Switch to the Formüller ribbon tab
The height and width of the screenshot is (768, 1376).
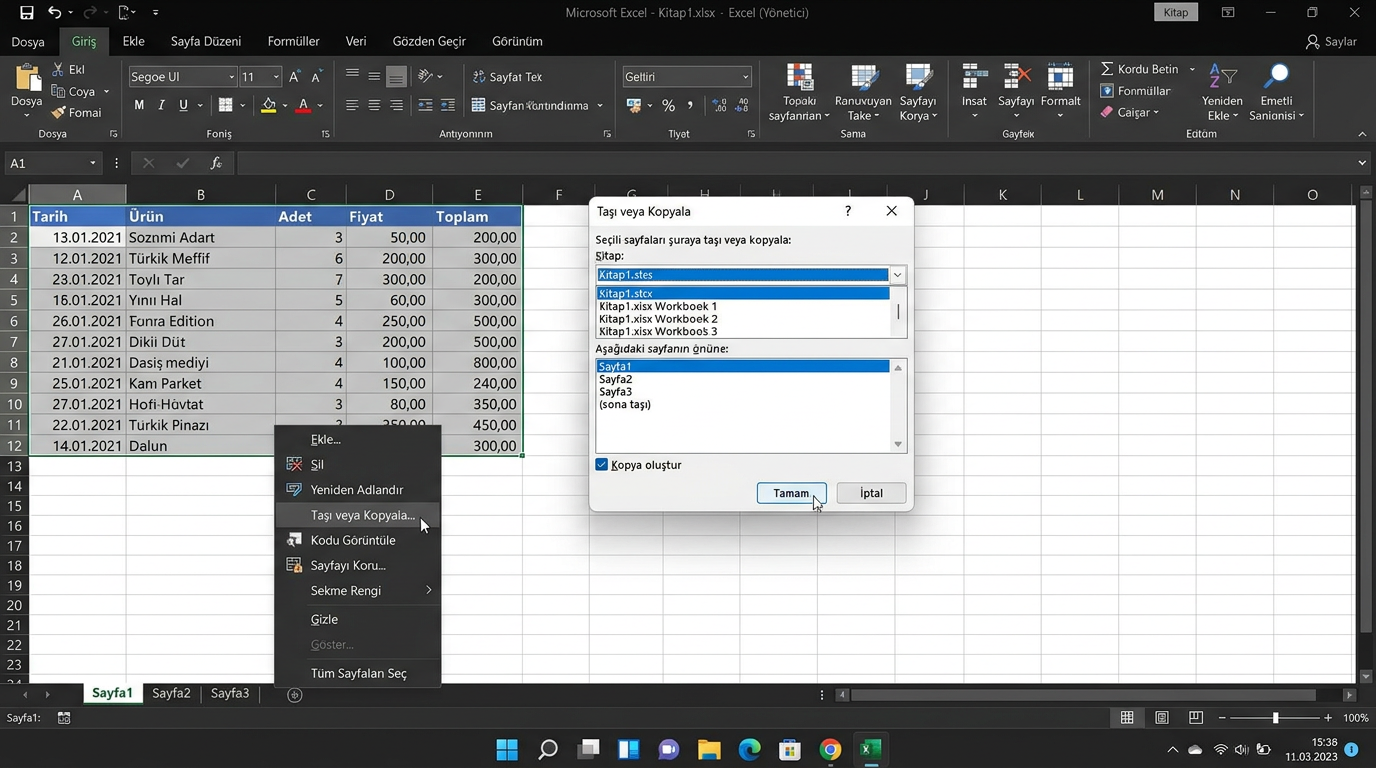[x=293, y=41]
